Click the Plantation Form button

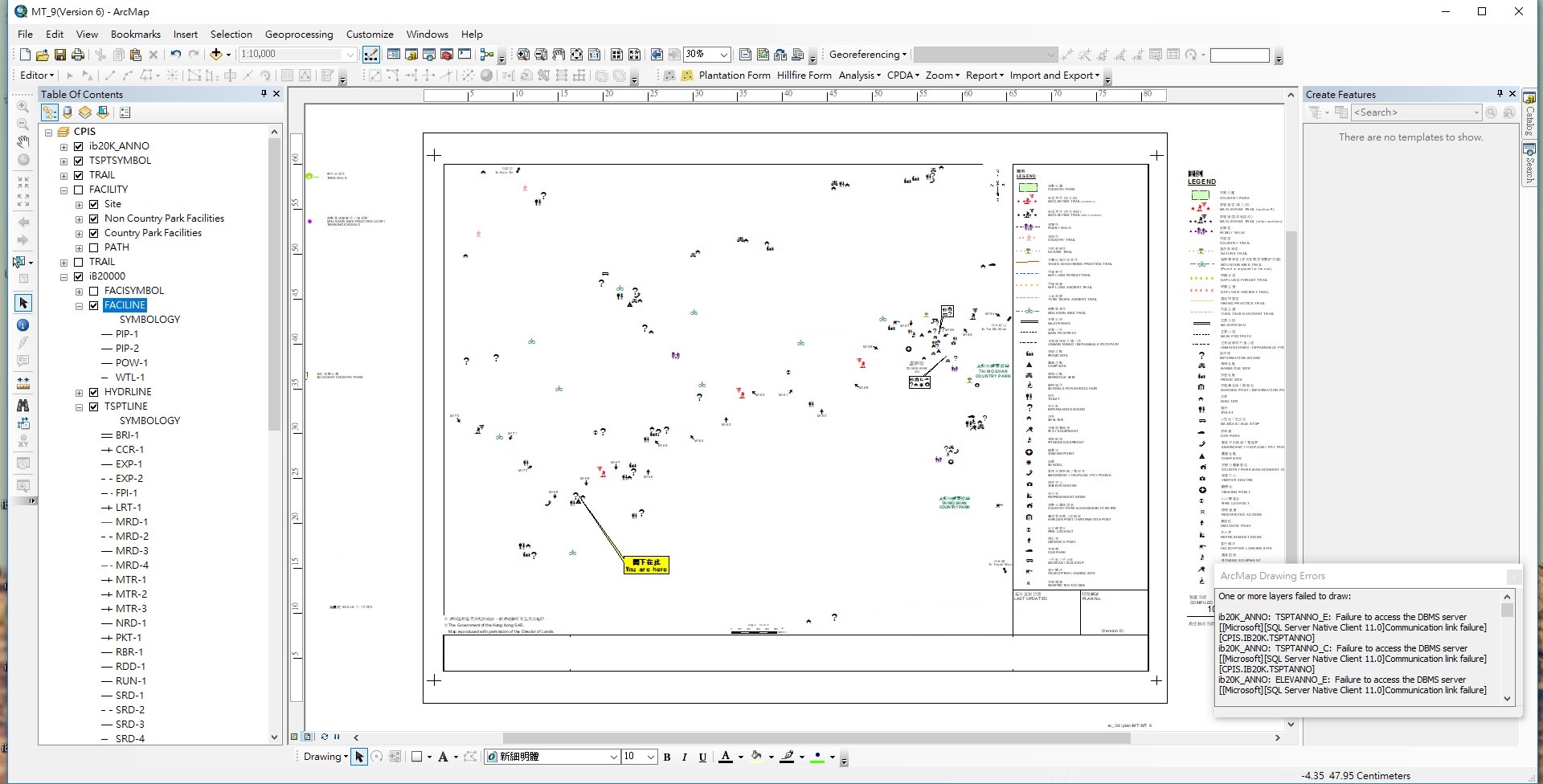pyautogui.click(x=735, y=76)
